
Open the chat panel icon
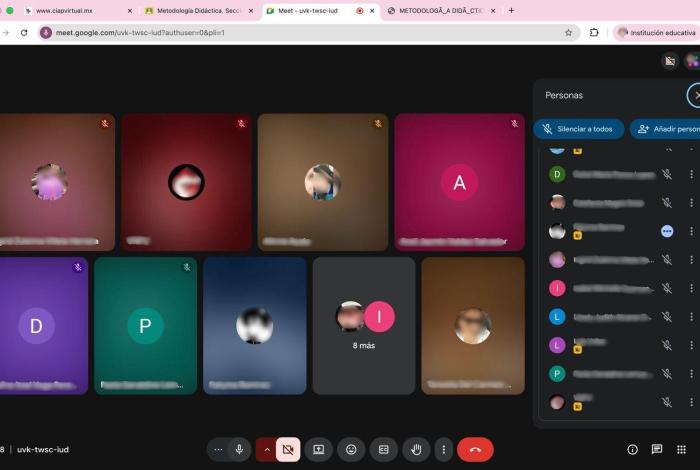[x=657, y=450]
